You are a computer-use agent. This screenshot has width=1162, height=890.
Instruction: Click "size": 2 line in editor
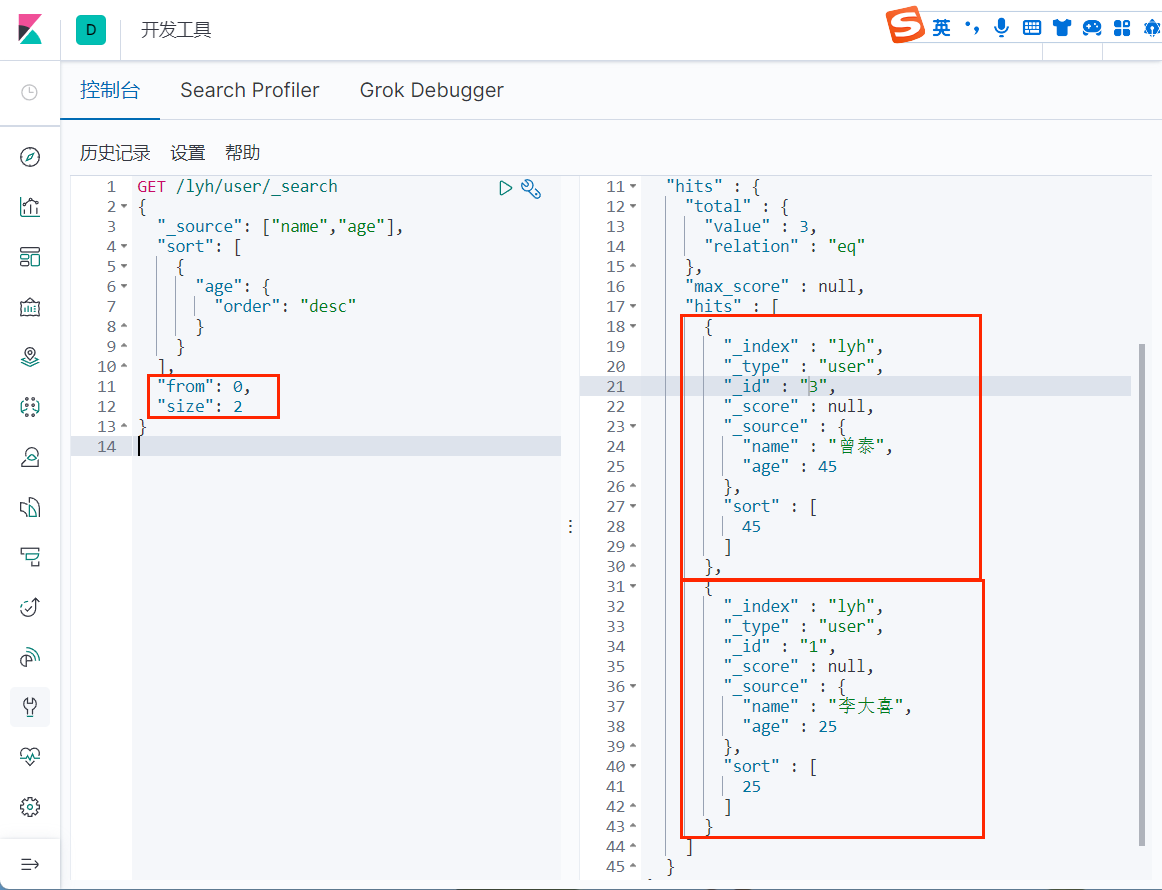[x=200, y=407]
